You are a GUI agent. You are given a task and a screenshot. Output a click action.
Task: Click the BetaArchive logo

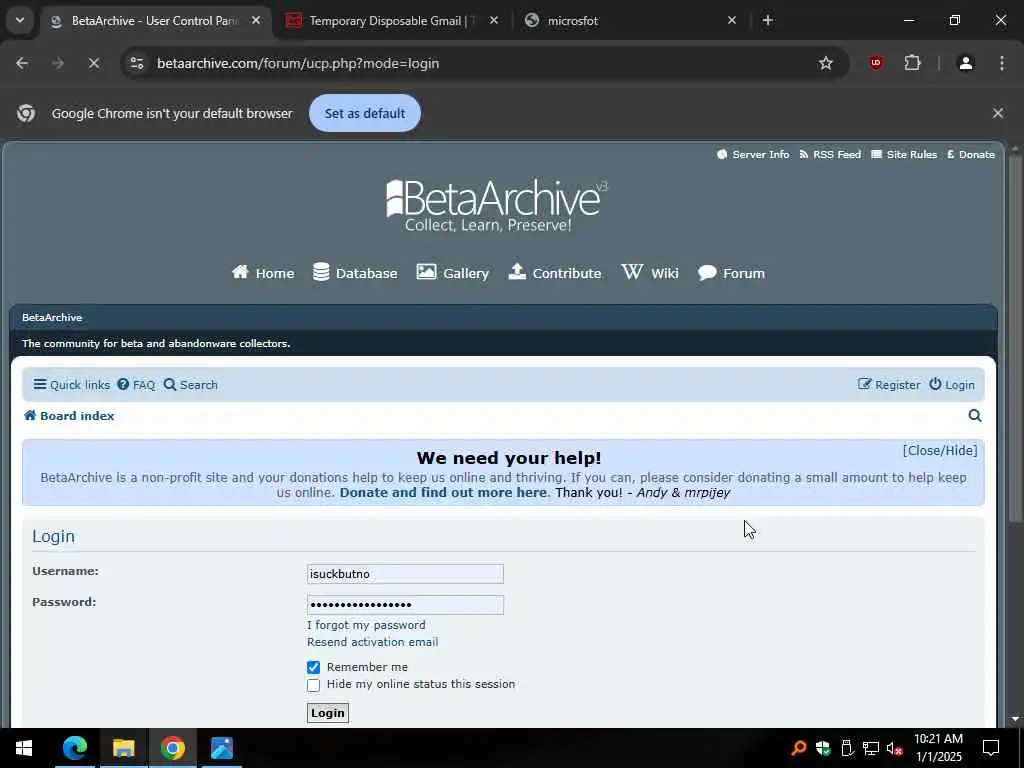coord(497,206)
